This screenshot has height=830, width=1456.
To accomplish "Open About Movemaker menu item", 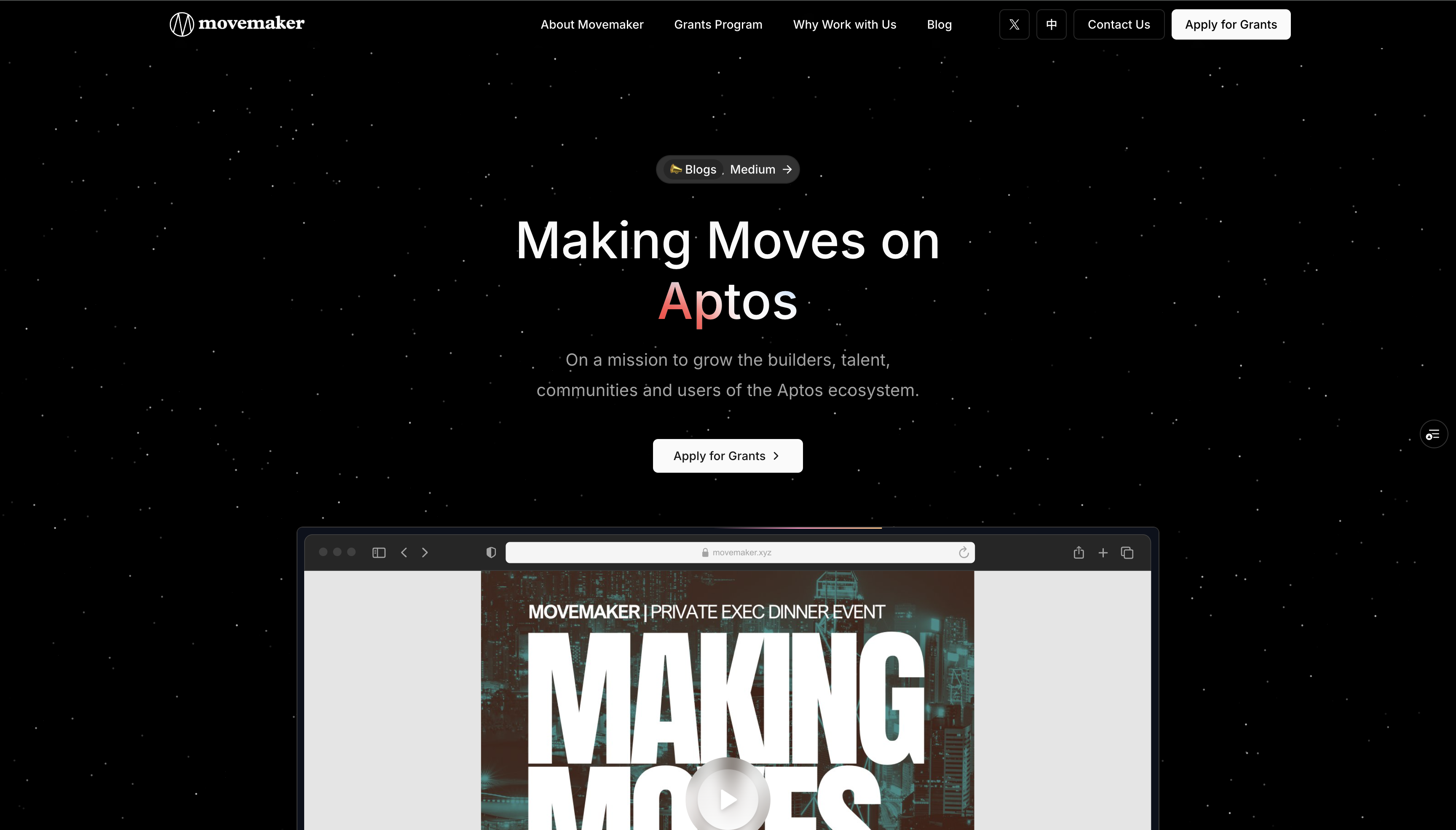I will click(591, 24).
